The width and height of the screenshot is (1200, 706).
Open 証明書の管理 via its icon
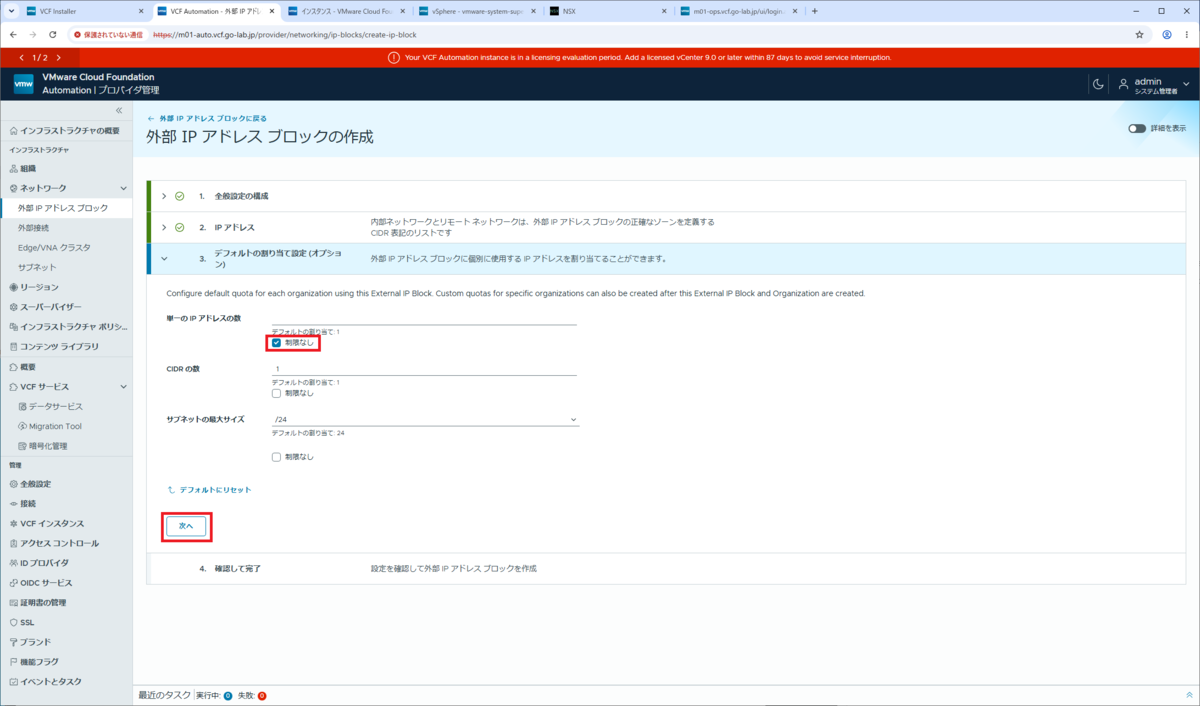(x=13, y=603)
